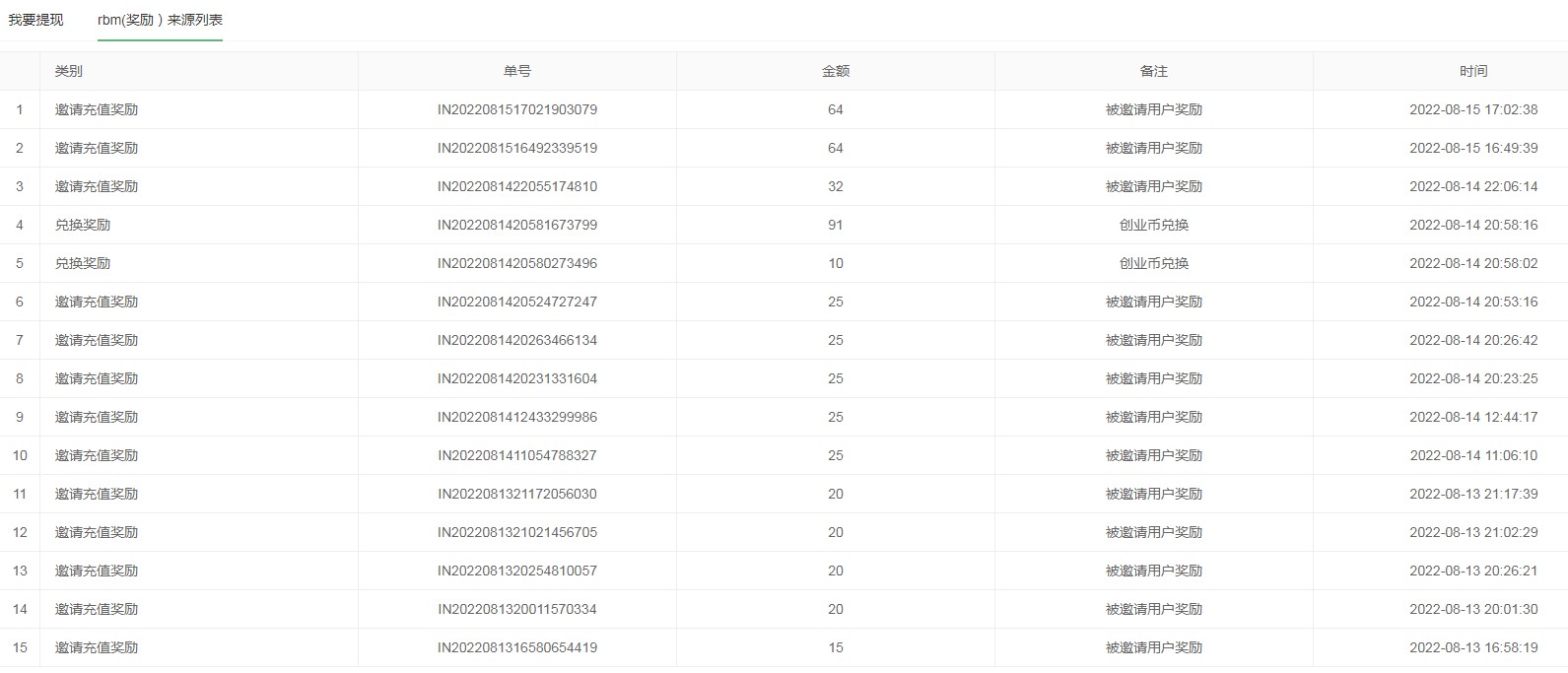Click 创业币兑换 remark in row 5

(1154, 263)
